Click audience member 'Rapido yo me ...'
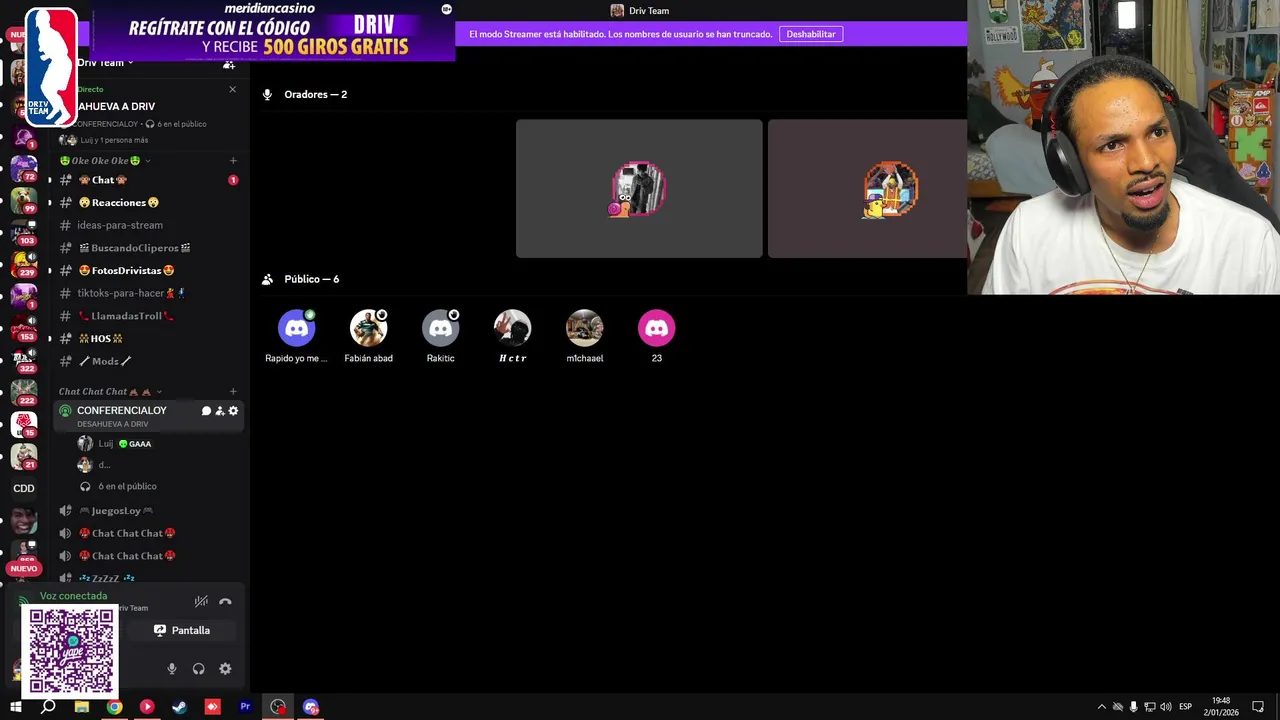The width and height of the screenshot is (1280, 720). (296, 337)
